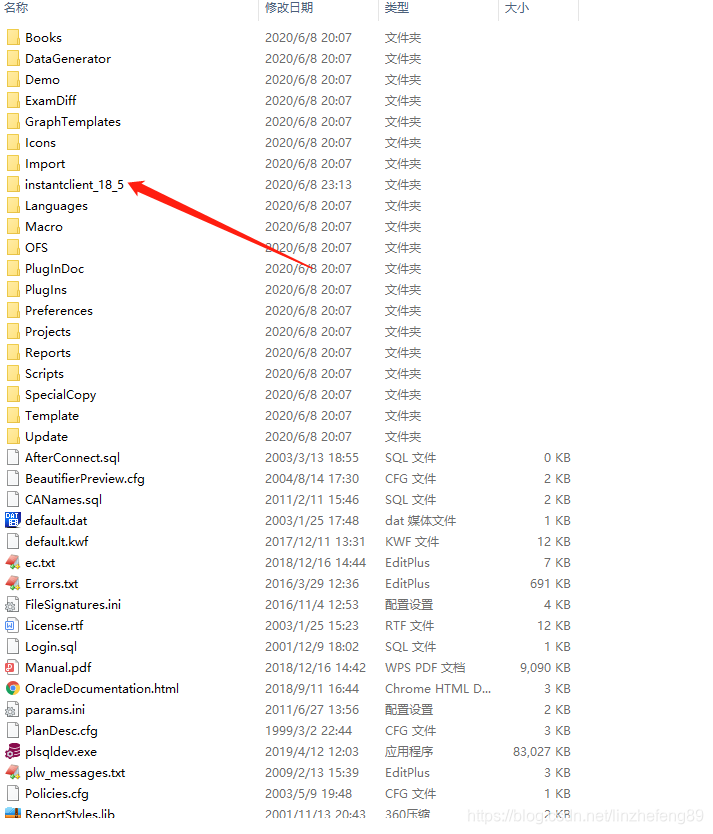Click the Errors.txt EditPlus icon
713x834 pixels.
point(13,583)
